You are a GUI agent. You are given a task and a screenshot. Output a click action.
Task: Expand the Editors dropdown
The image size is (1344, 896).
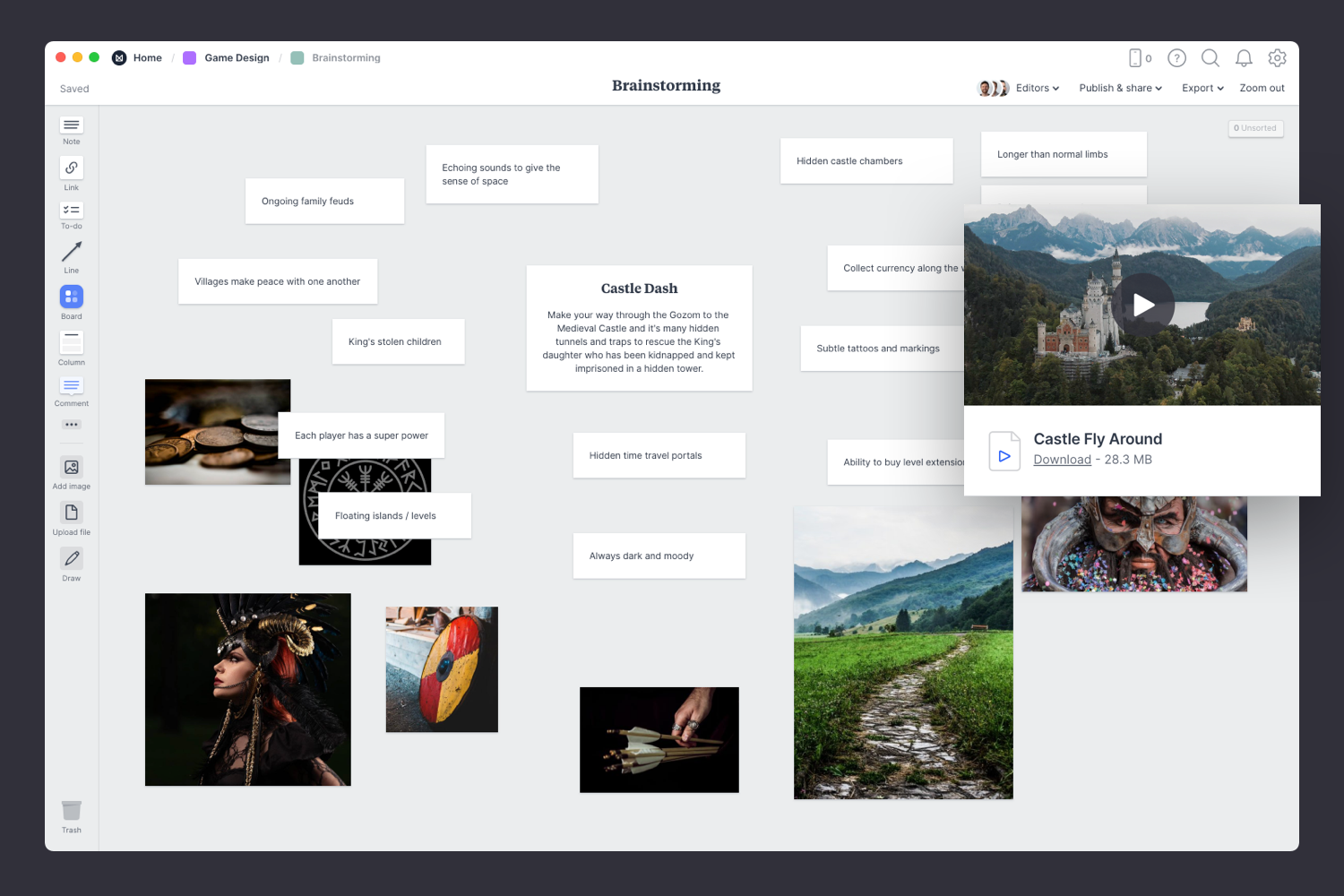point(1036,88)
